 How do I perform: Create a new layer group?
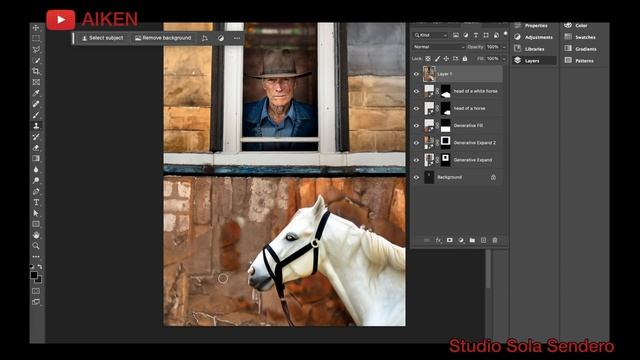coord(472,240)
